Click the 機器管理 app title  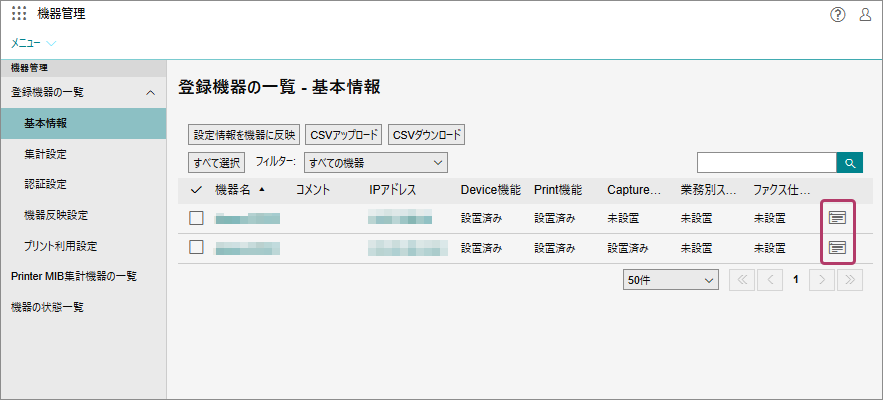coord(61,14)
